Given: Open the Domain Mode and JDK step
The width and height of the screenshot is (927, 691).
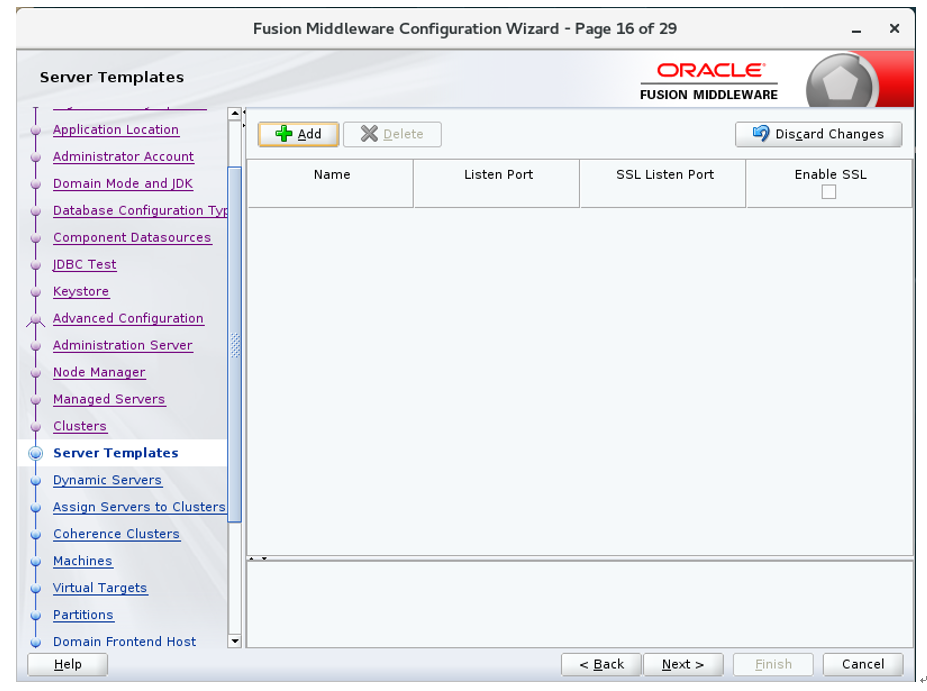Looking at the screenshot, I should (123, 184).
